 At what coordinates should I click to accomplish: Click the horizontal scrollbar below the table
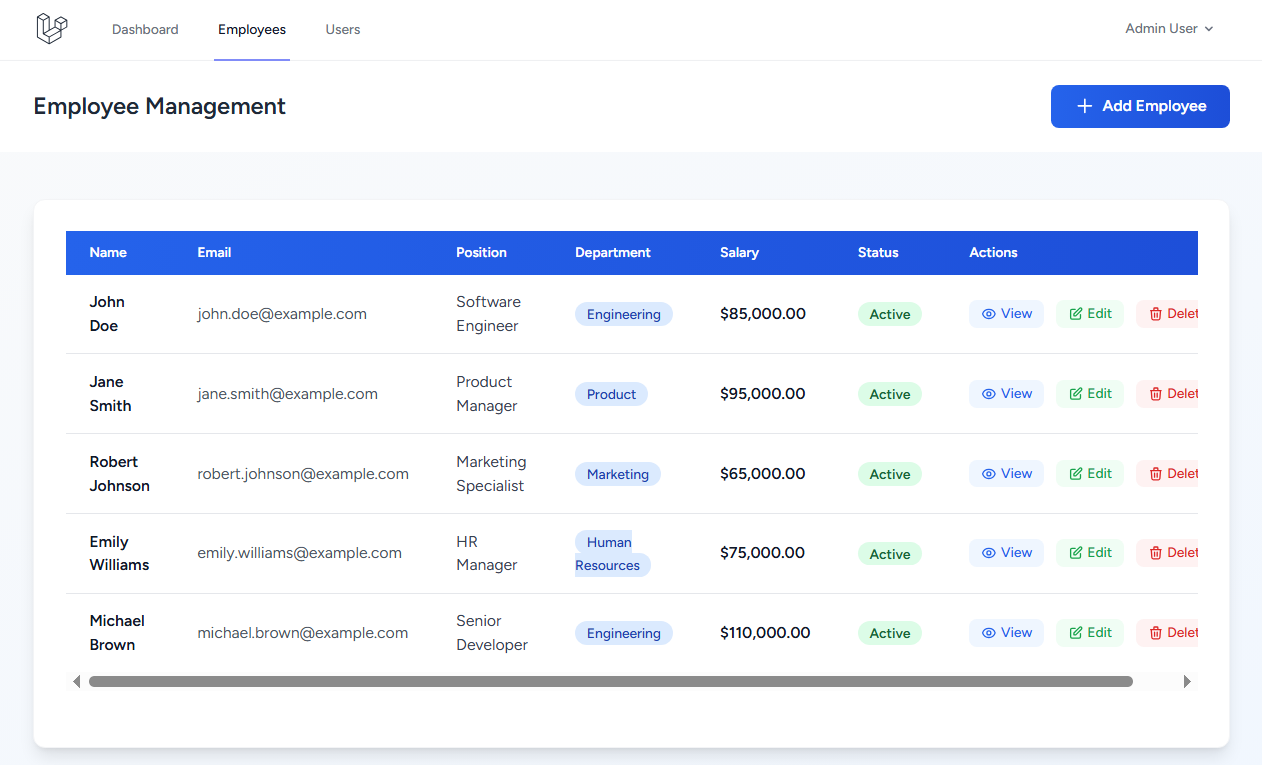click(x=611, y=681)
